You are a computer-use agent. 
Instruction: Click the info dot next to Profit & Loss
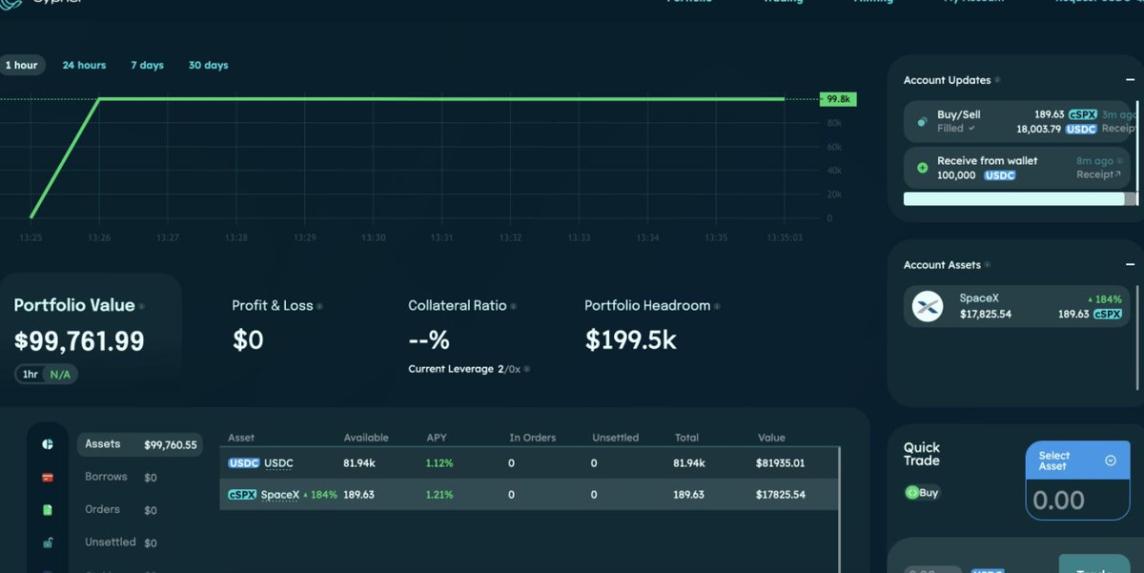click(320, 307)
